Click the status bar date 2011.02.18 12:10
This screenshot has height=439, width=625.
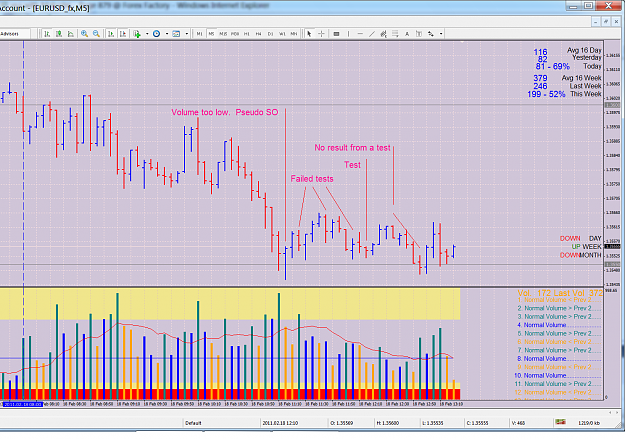(280, 423)
